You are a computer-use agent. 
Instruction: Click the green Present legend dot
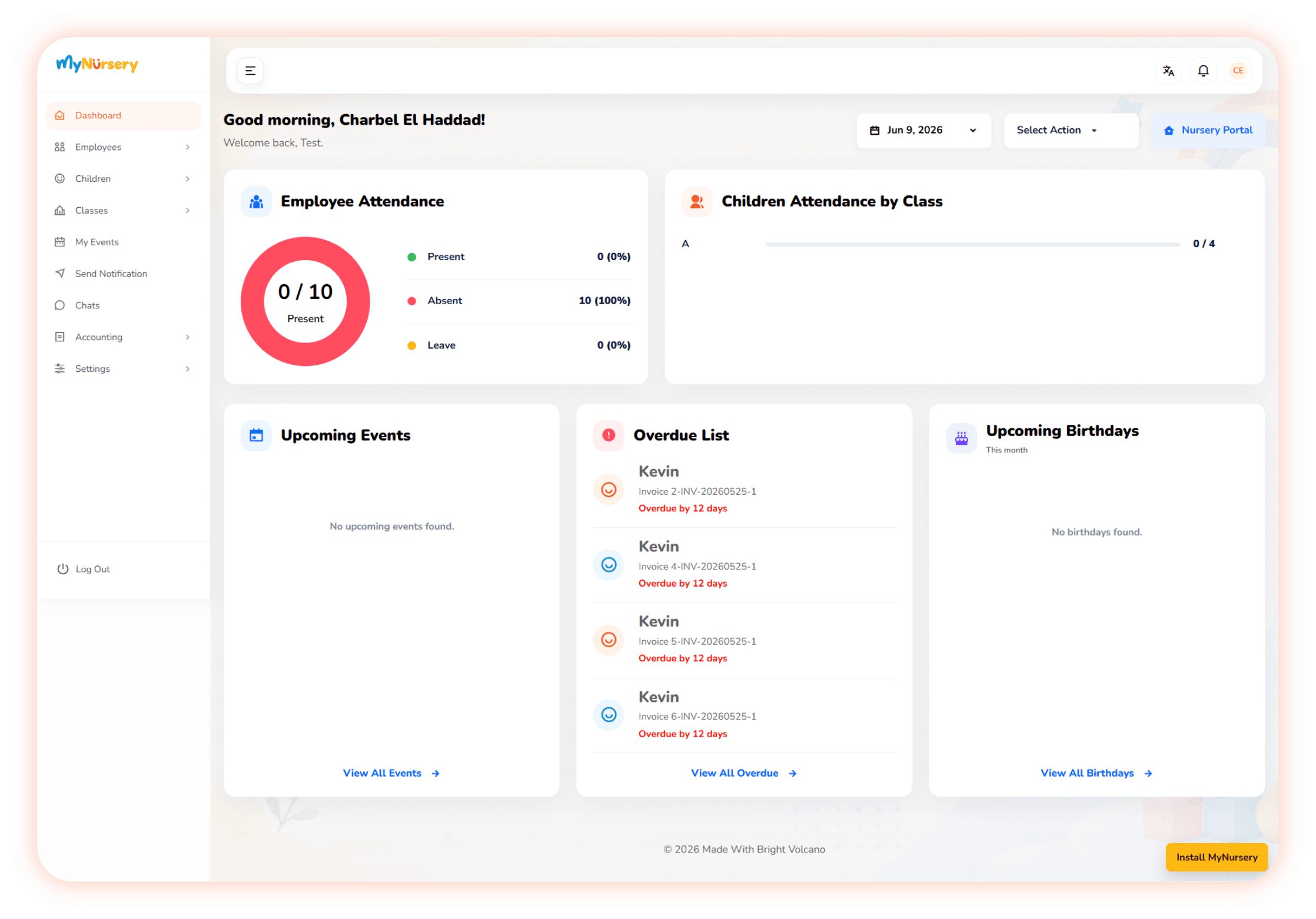[x=412, y=257]
